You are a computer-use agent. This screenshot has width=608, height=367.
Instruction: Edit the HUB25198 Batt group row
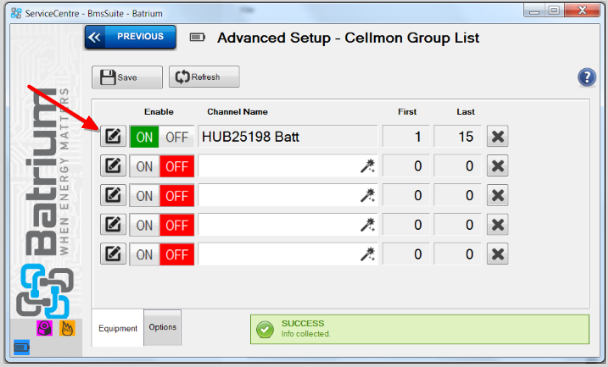pos(113,136)
